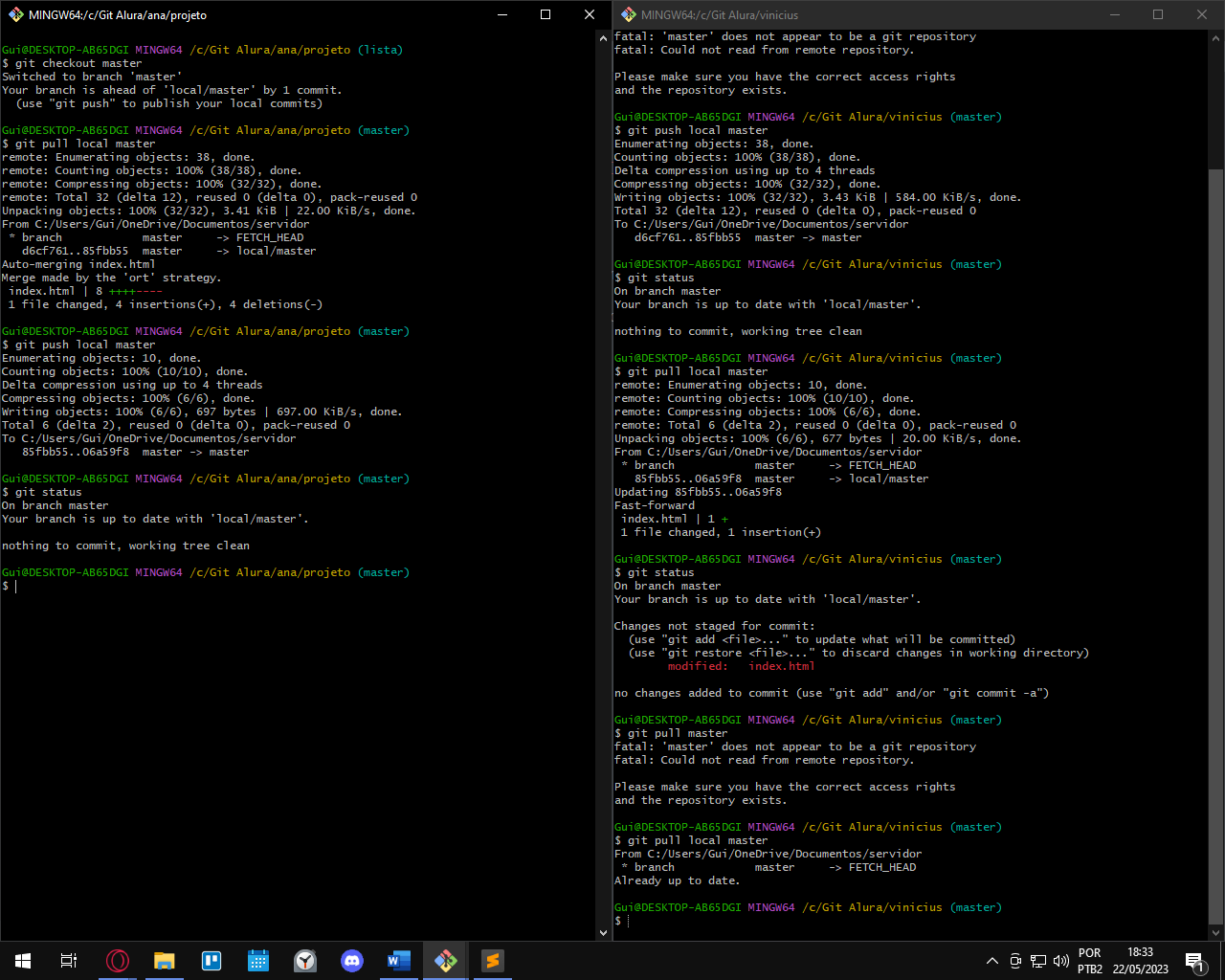
Task: Click '$ git push local master' in ana/projeto window
Action: (x=78, y=345)
